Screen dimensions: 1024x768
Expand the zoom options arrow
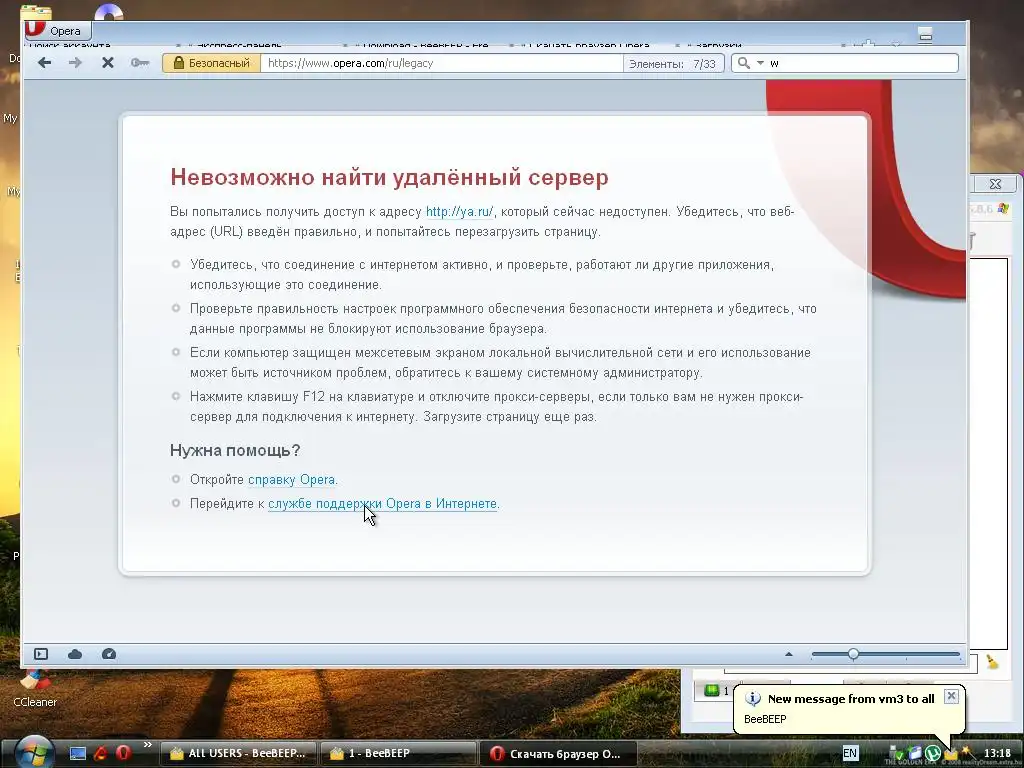click(789, 654)
